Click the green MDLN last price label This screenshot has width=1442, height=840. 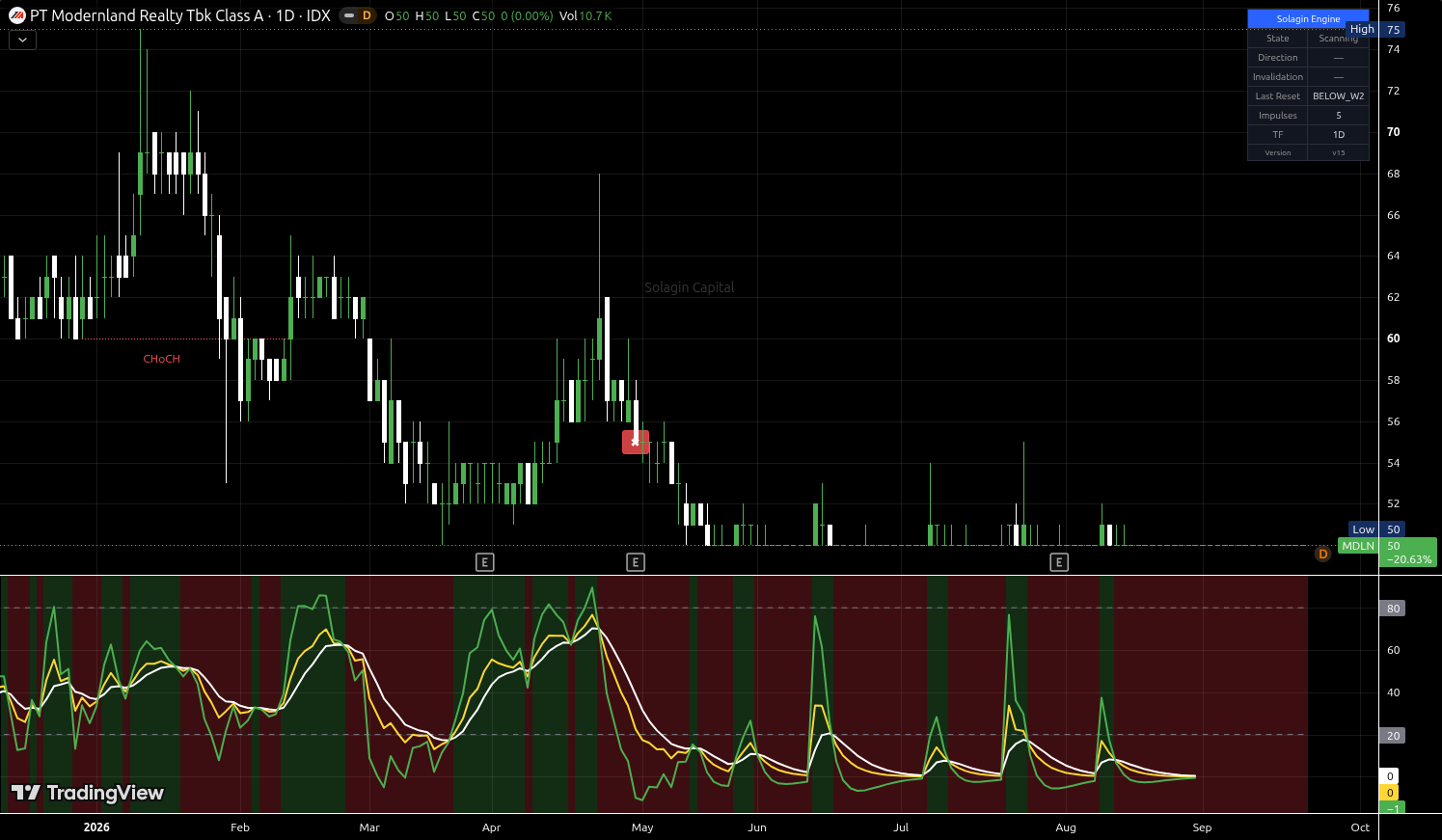click(1388, 553)
